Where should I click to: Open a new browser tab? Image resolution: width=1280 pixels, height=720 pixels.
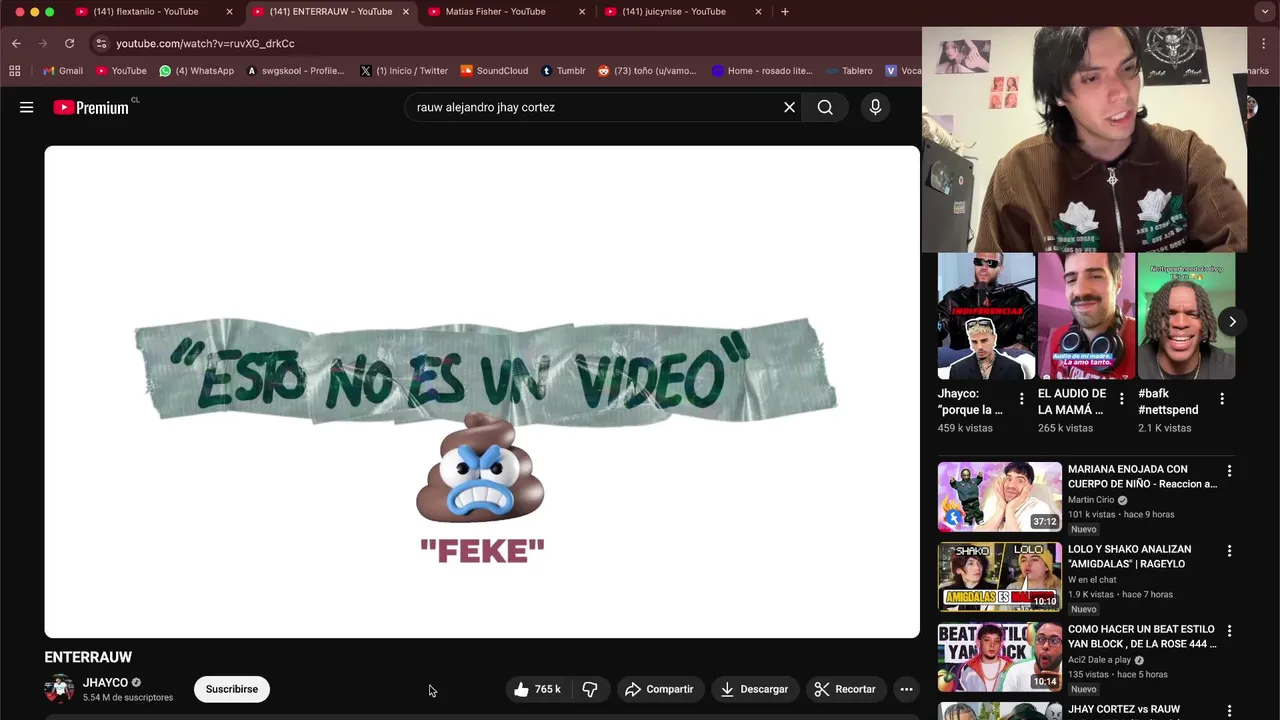[785, 12]
